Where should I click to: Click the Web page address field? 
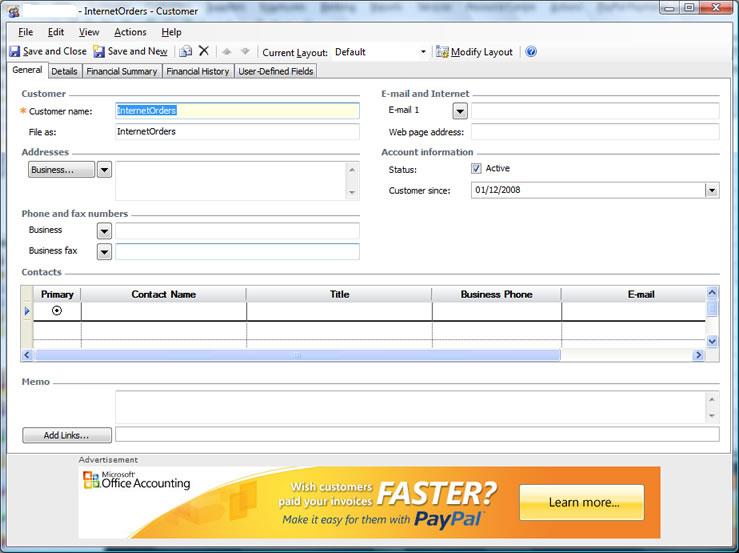(x=595, y=132)
